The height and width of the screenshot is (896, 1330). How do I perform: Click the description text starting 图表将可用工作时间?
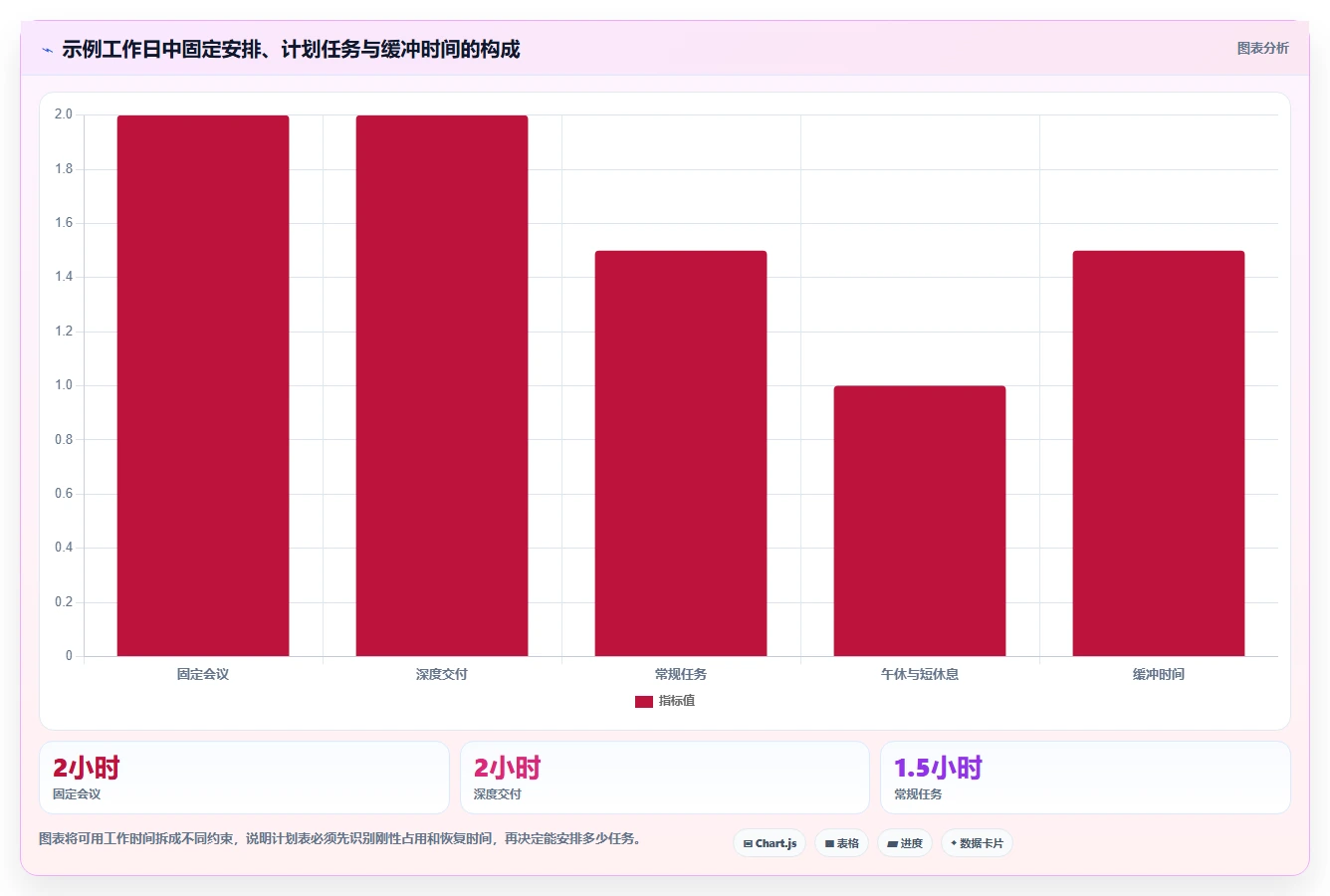tap(340, 839)
